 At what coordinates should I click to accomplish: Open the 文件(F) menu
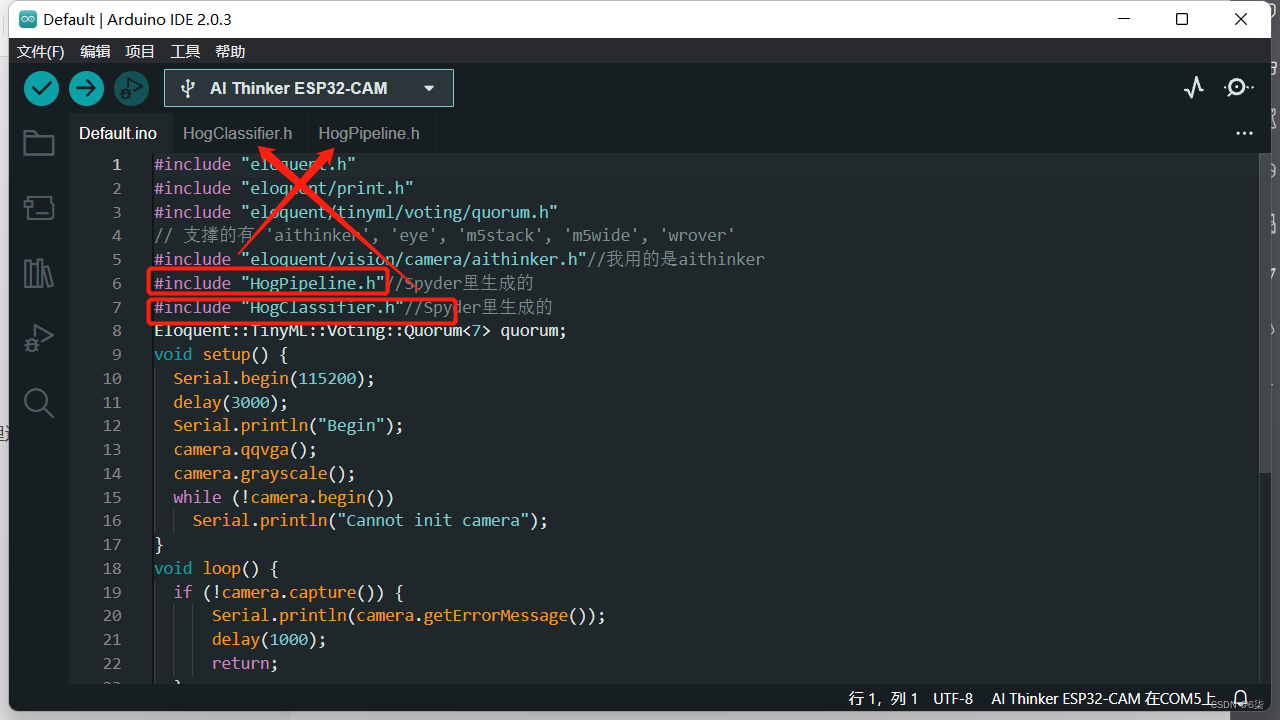click(41, 51)
